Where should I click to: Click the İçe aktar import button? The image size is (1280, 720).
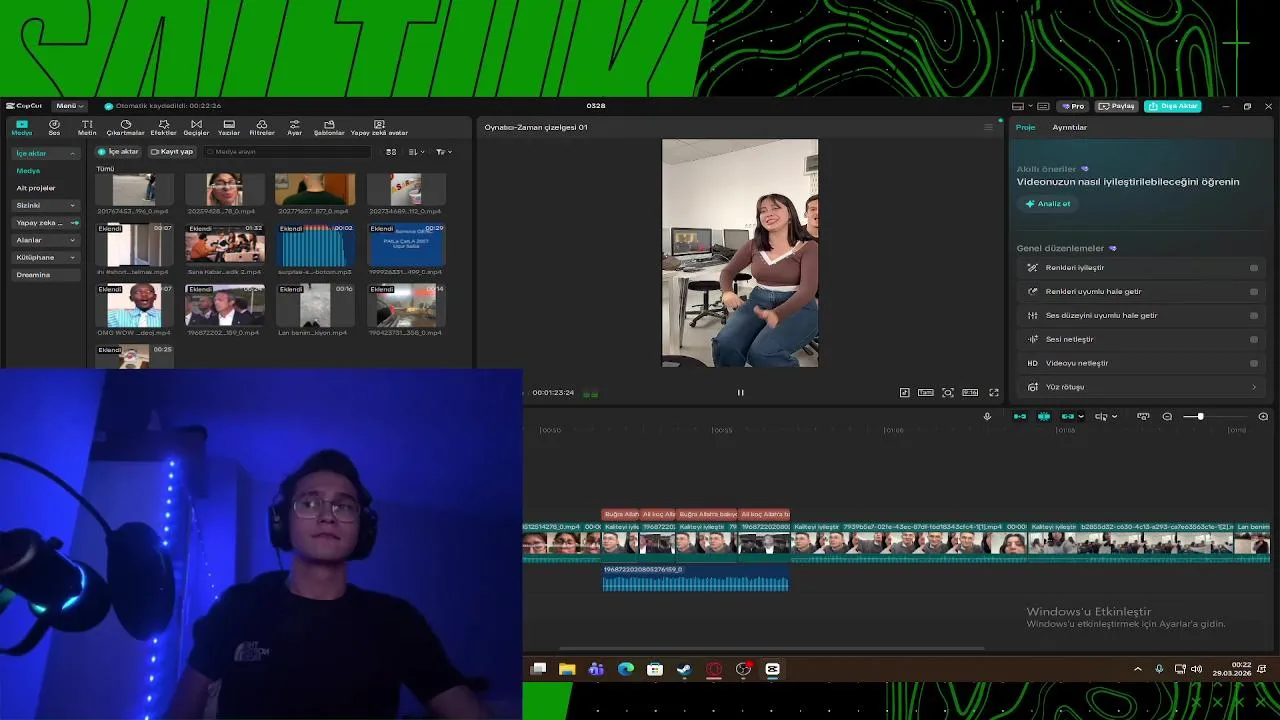click(118, 152)
